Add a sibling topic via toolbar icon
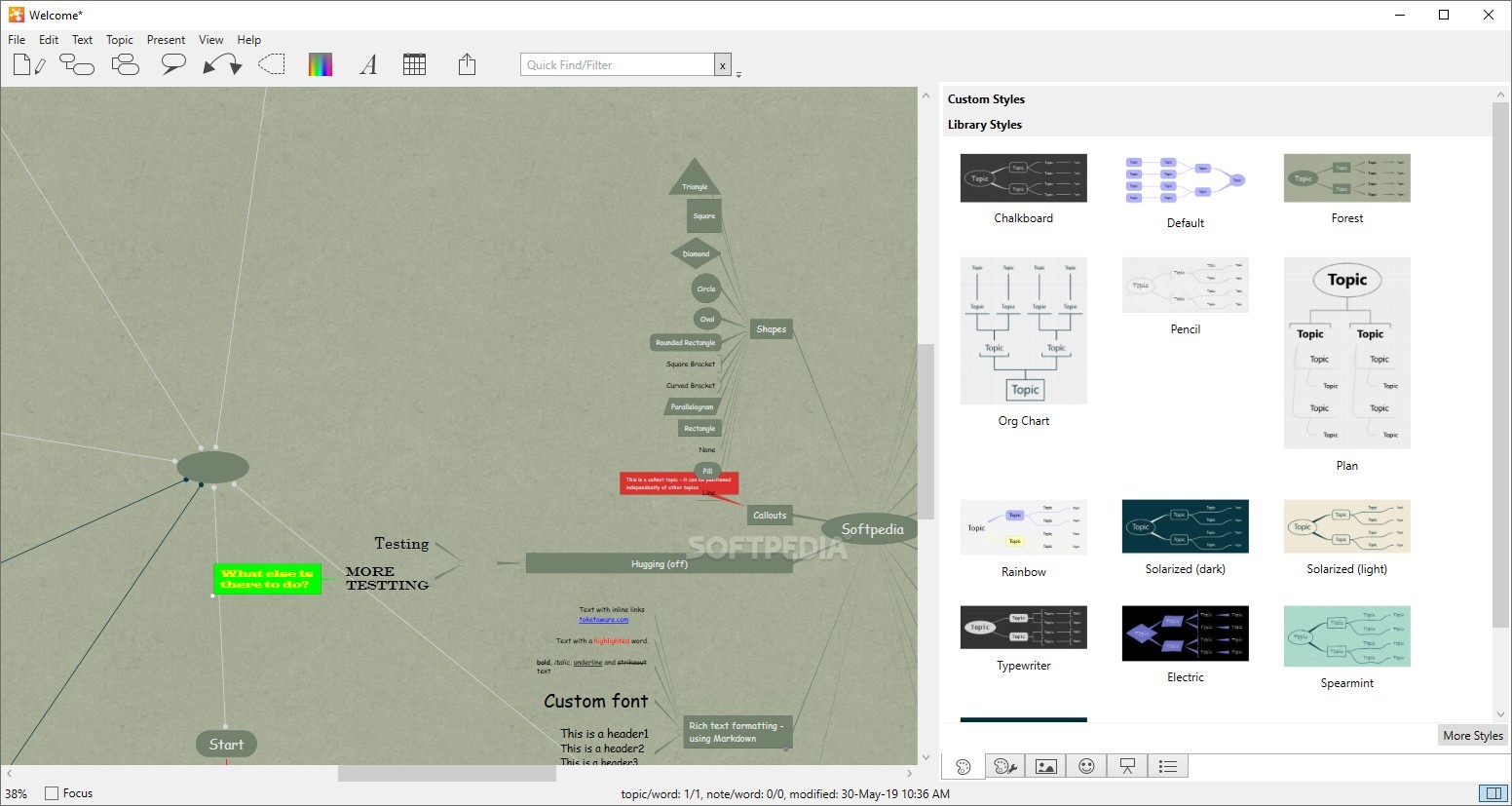 126,65
